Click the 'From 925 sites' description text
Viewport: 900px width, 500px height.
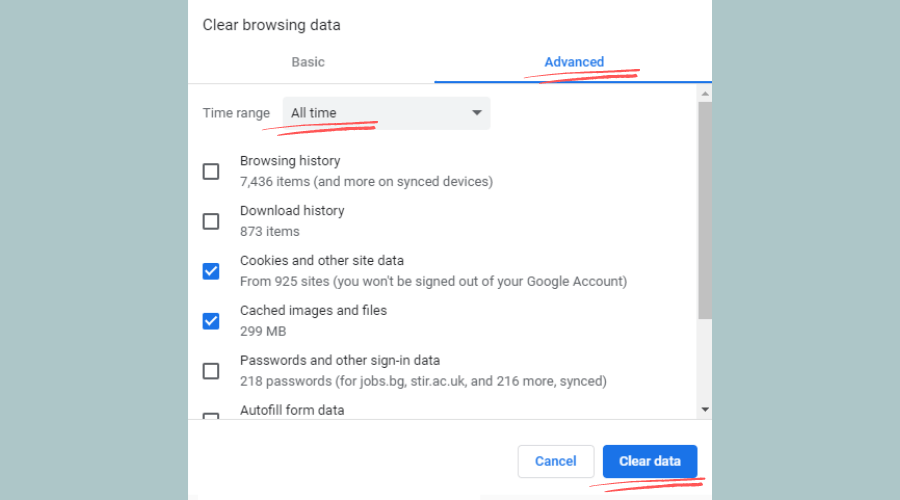[x=433, y=281]
